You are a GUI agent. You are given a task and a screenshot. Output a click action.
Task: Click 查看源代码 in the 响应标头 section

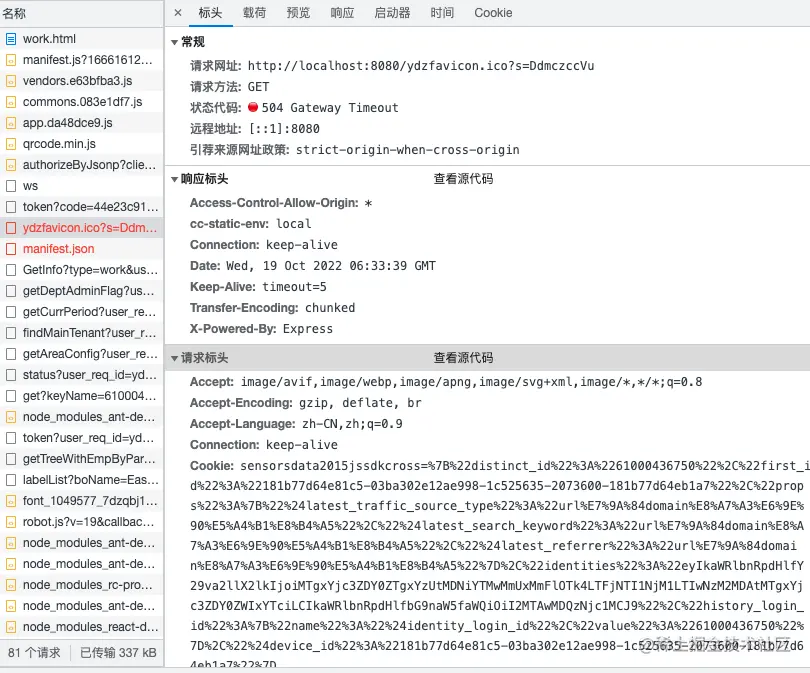[463, 179]
